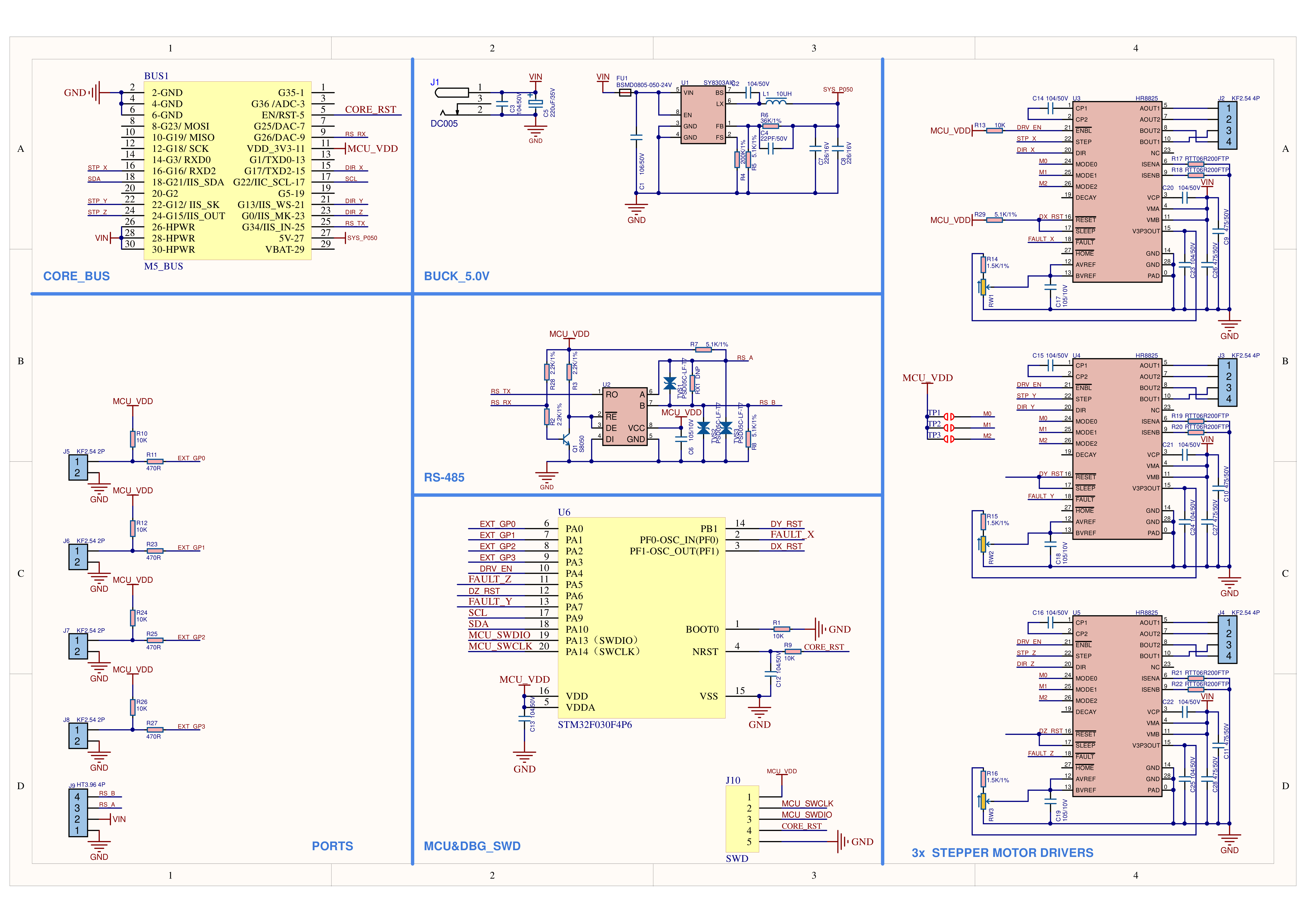Click the MCU&DBG_SWD section title

coord(472,846)
